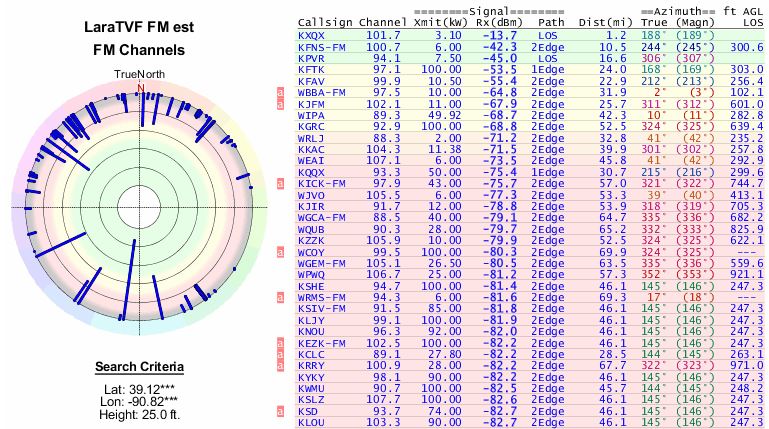Click the red icon next to WCOY

[x=281, y=252]
